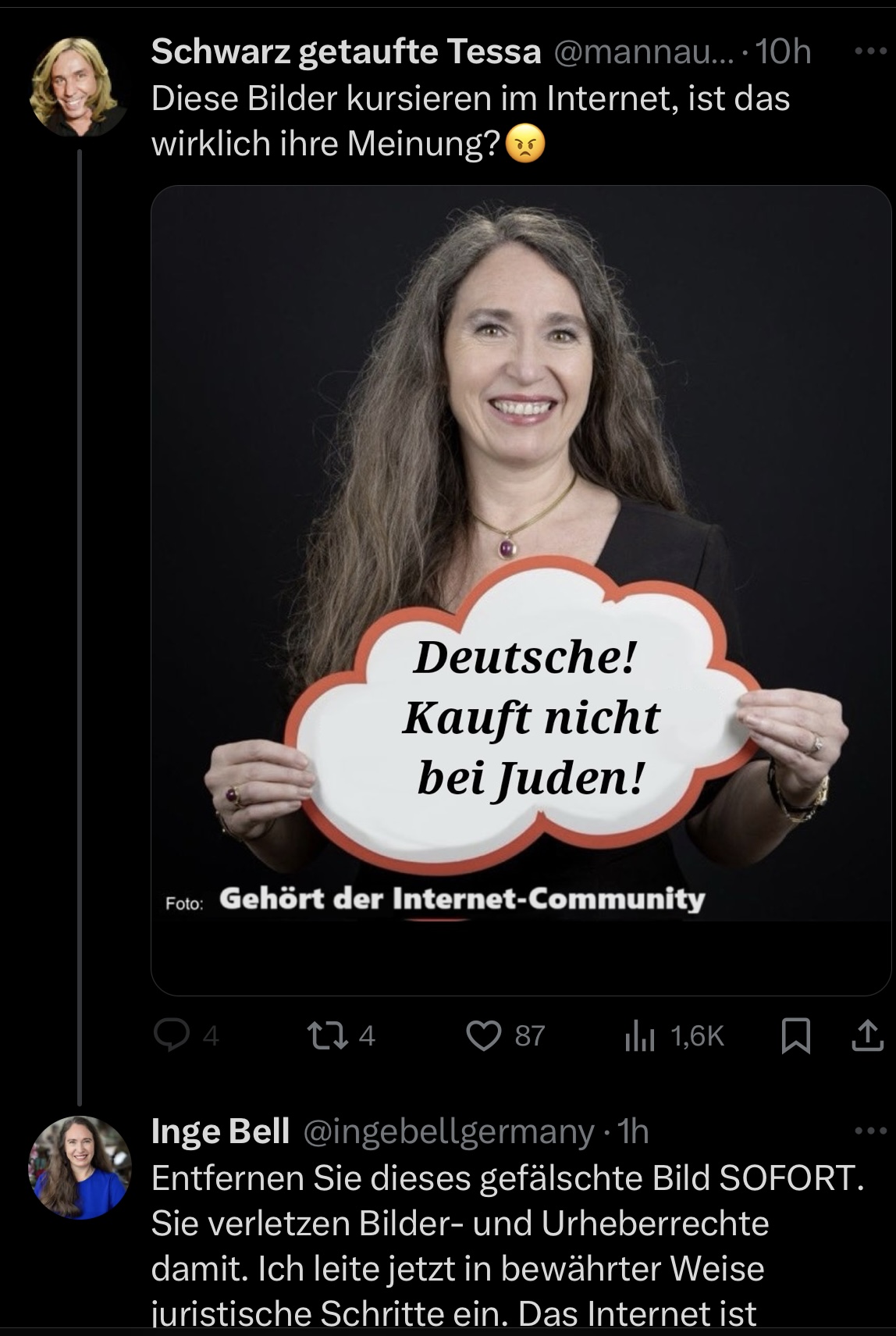Click the @ingebellgermany handle
Image resolution: width=896 pixels, height=1336 pixels.
point(448,1131)
